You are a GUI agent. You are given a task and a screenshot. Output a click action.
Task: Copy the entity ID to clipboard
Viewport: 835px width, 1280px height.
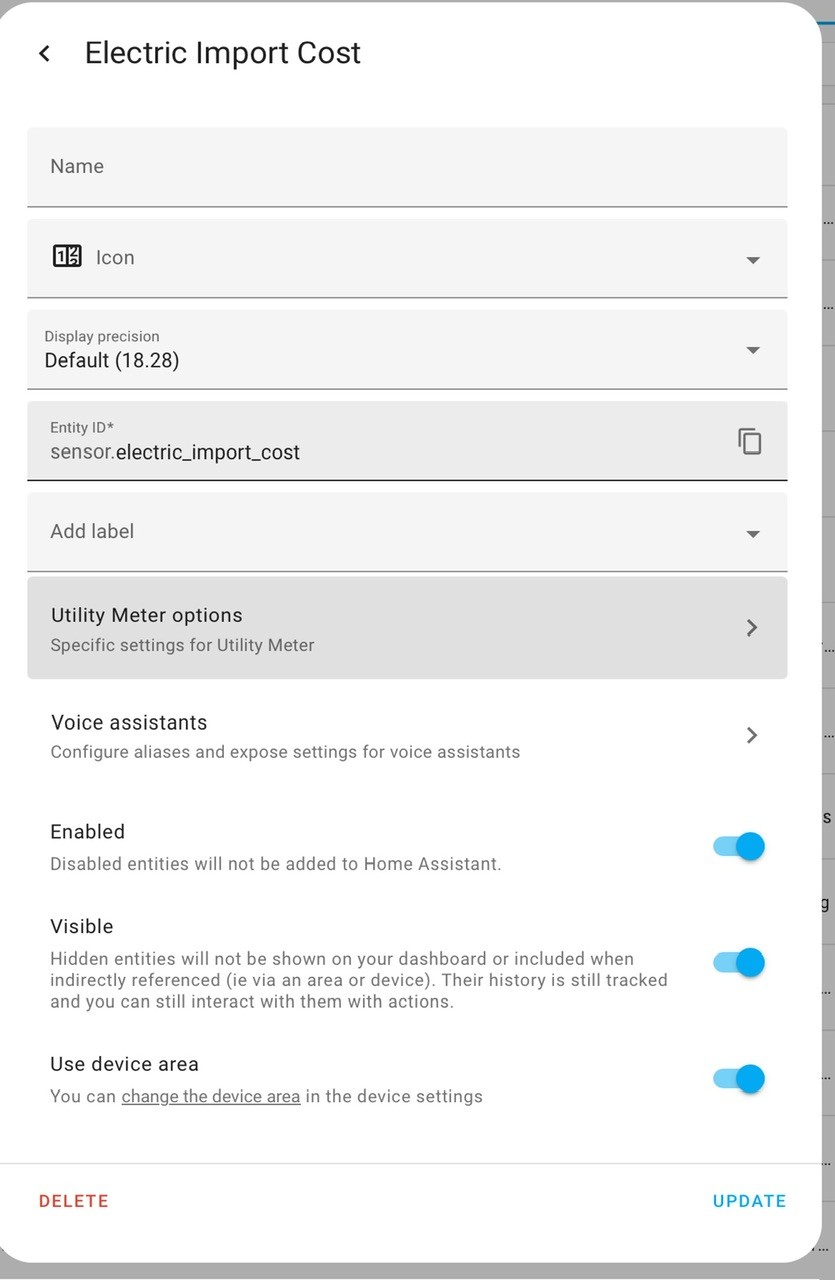(x=750, y=441)
